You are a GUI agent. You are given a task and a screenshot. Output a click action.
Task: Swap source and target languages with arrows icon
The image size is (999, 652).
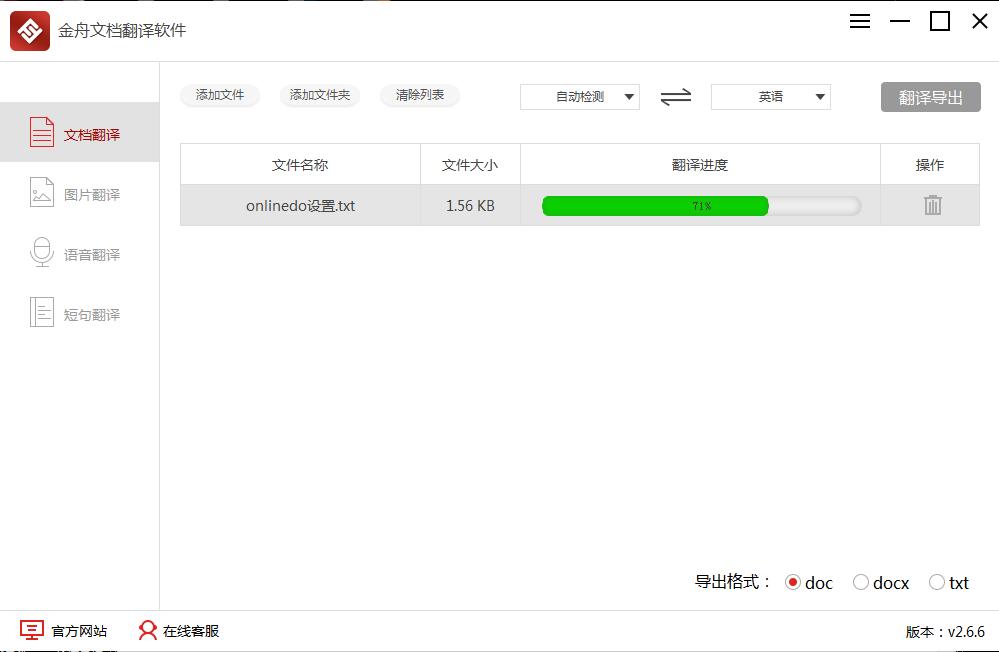pyautogui.click(x=675, y=96)
